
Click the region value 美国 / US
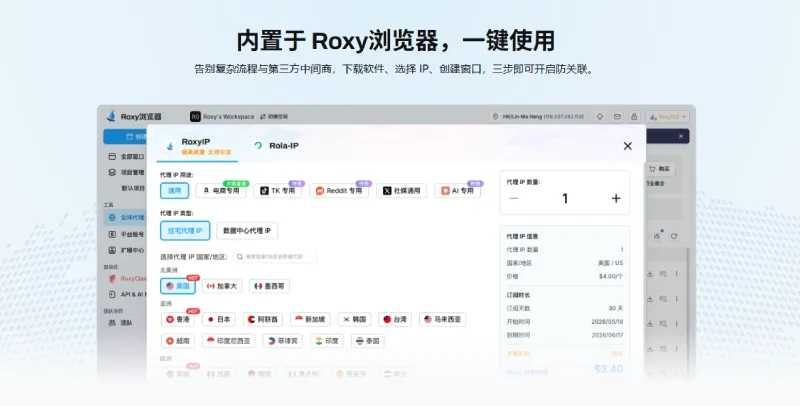point(610,263)
